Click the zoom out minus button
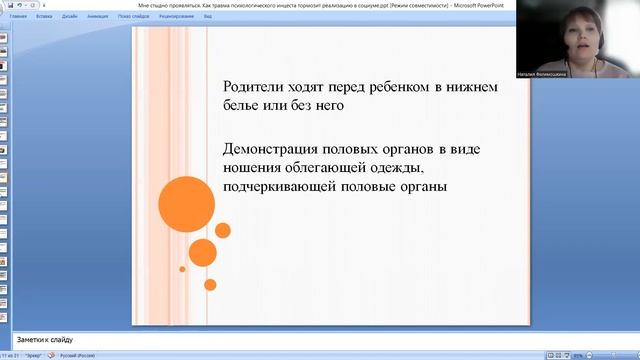This screenshot has height=360, width=640. click(x=589, y=356)
